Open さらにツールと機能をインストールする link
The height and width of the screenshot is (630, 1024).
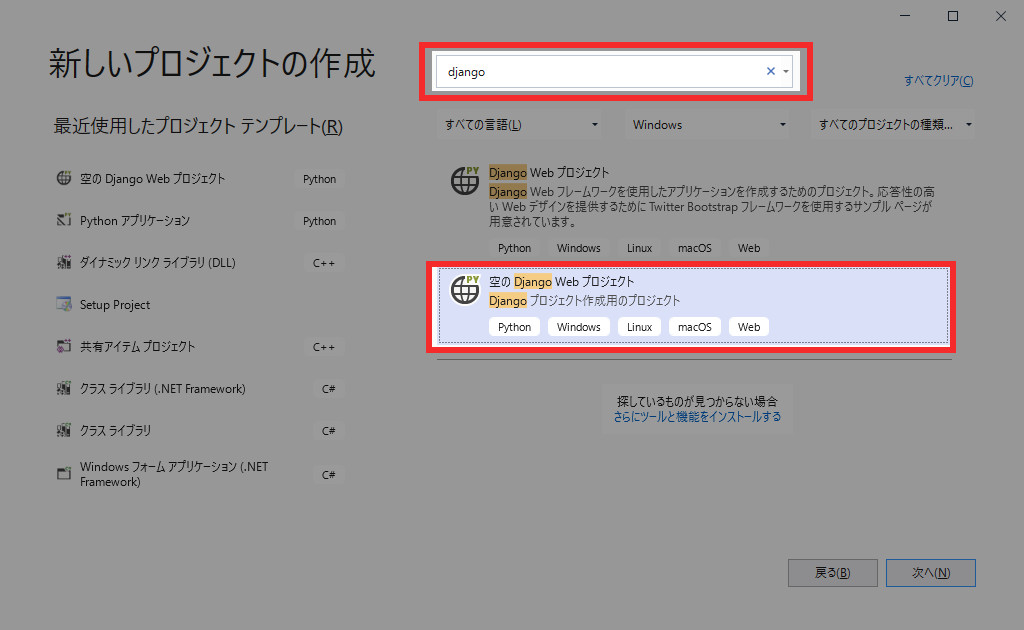pyautogui.click(x=697, y=416)
